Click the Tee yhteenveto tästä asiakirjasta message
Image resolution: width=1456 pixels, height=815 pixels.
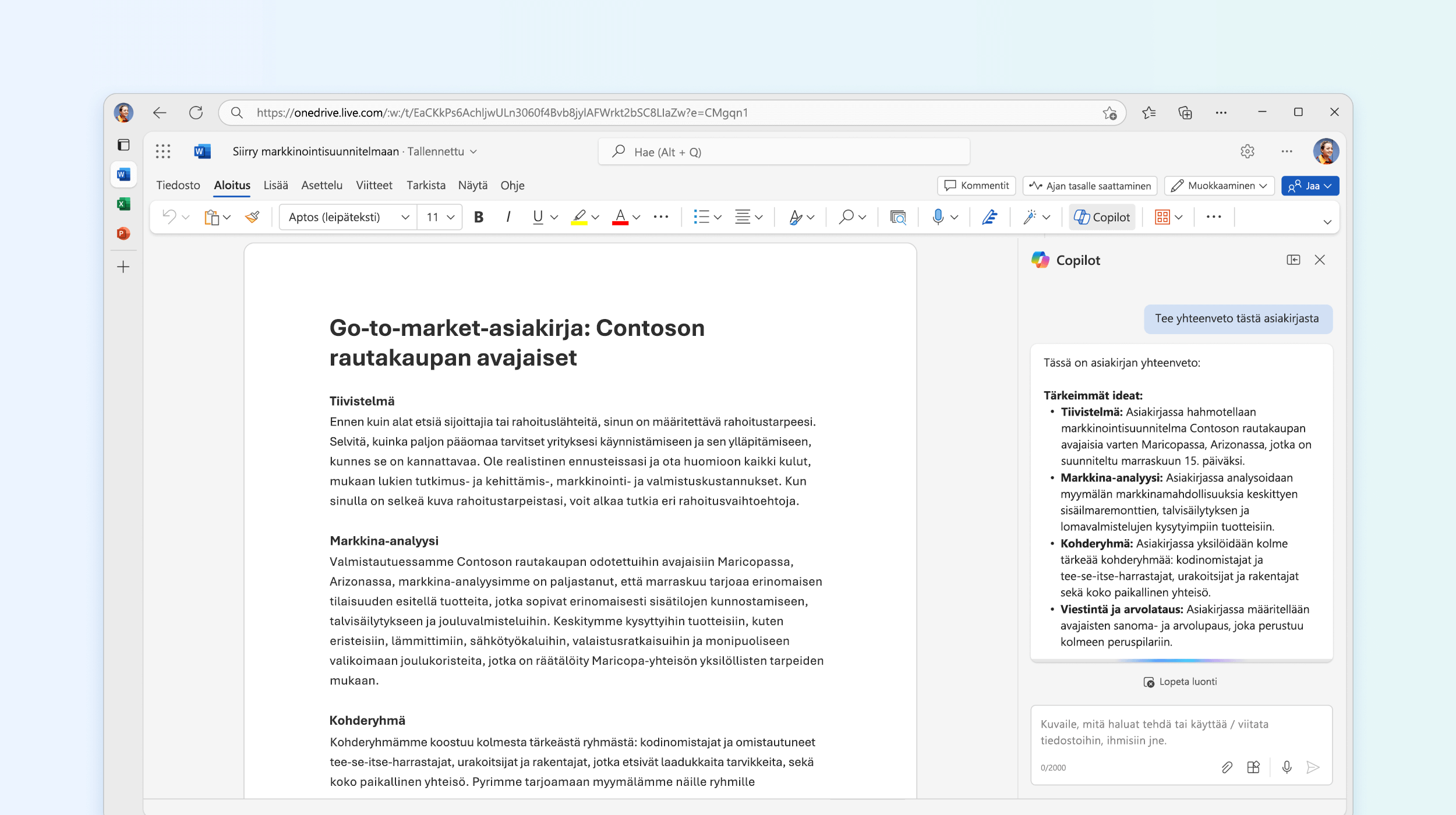pos(1238,318)
